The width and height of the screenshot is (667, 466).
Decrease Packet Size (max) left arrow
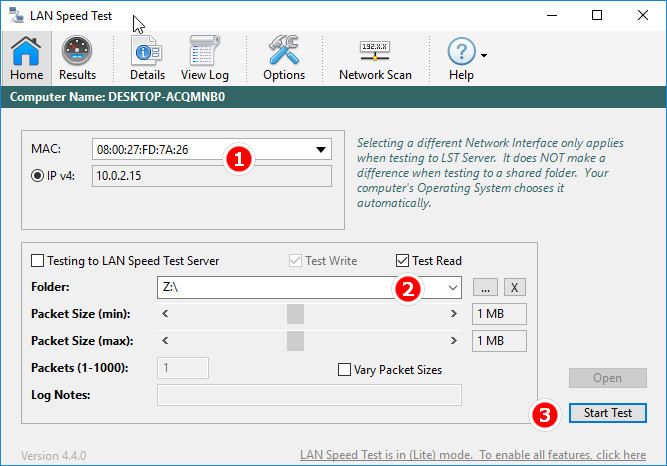(165, 341)
